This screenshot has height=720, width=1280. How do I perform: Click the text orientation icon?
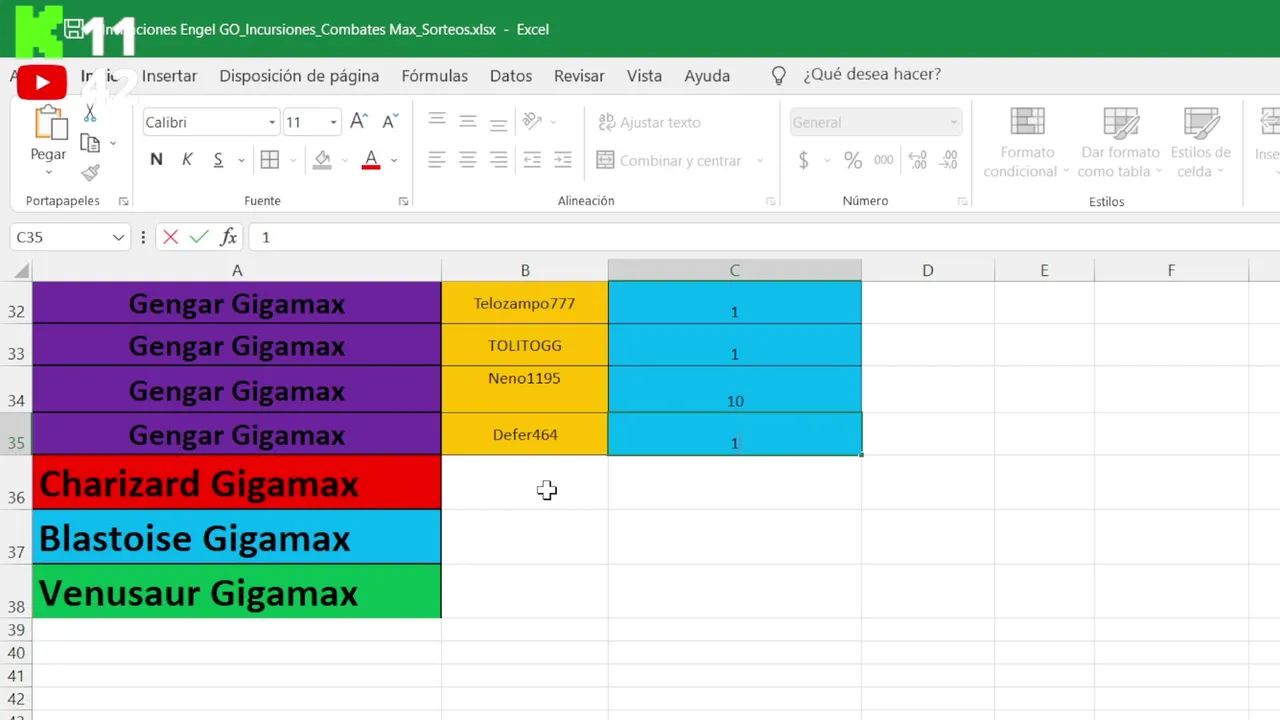(x=533, y=121)
